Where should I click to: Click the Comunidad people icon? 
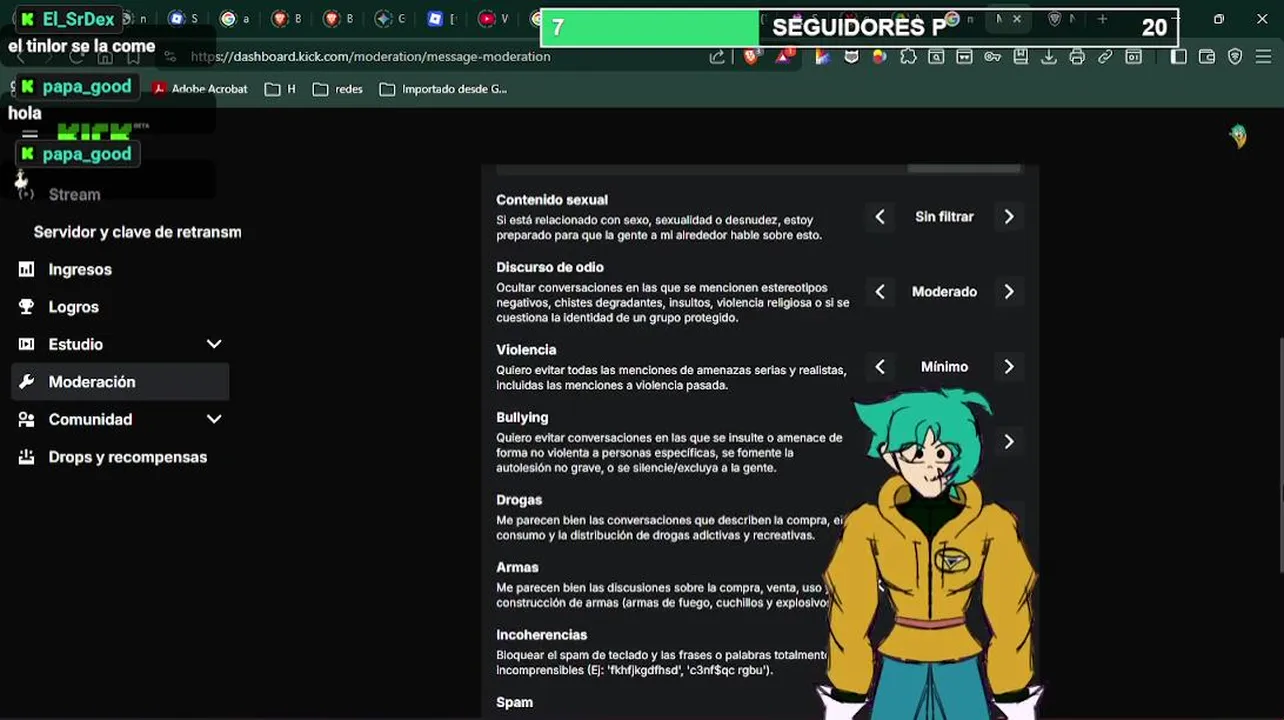click(27, 419)
